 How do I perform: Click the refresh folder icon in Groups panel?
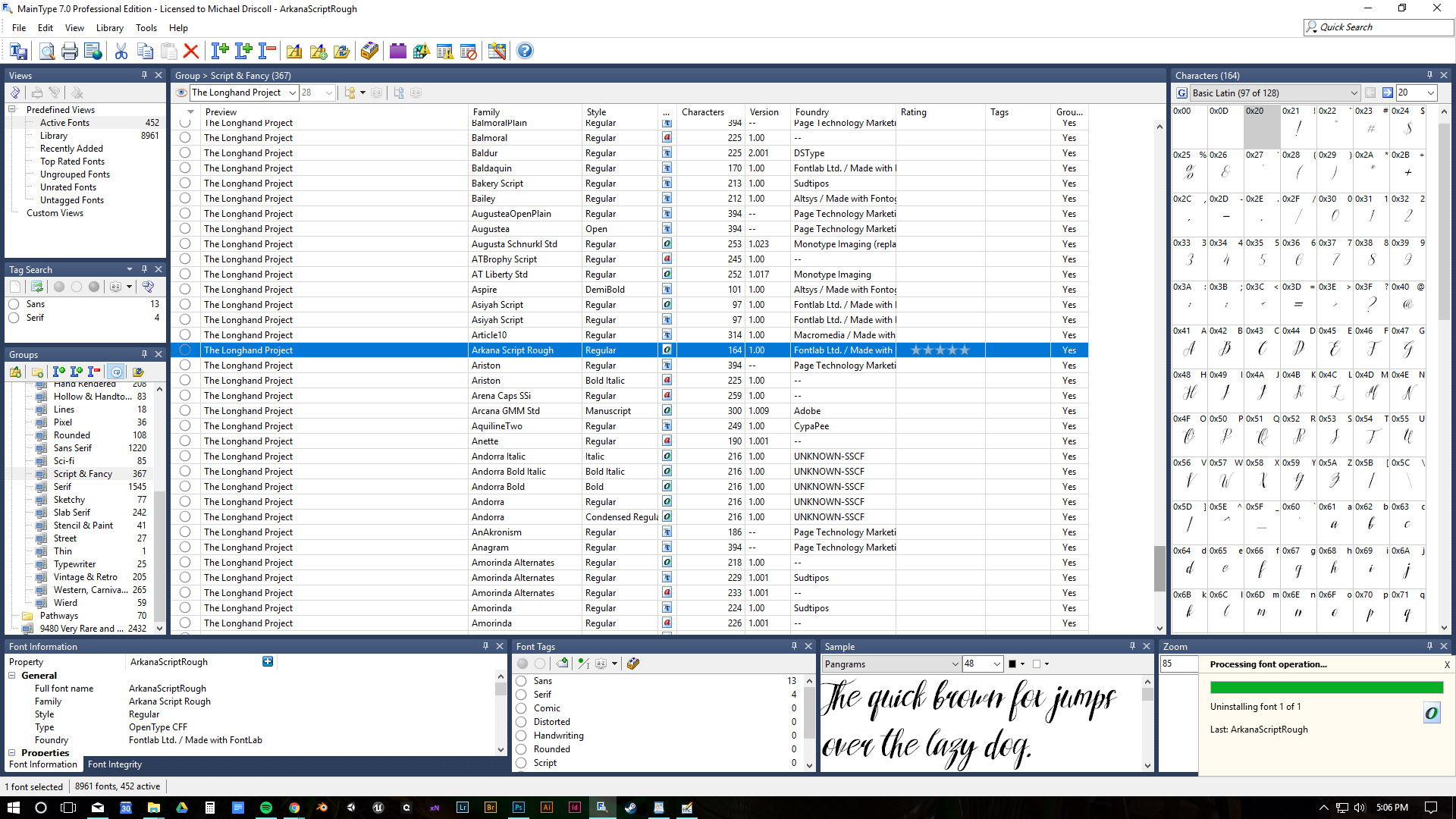(138, 372)
